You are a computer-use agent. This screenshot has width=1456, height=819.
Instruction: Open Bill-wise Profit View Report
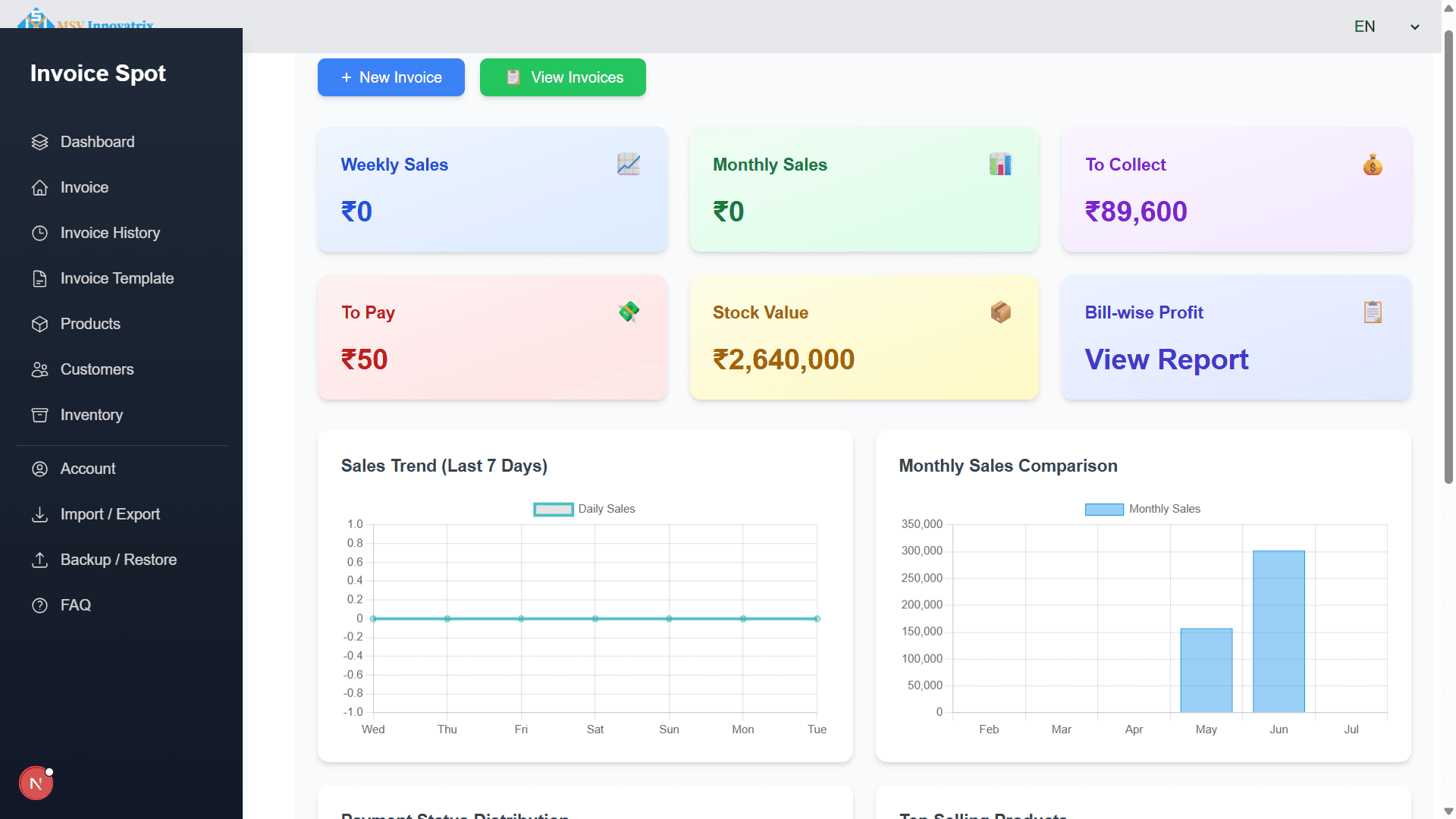coord(1166,359)
